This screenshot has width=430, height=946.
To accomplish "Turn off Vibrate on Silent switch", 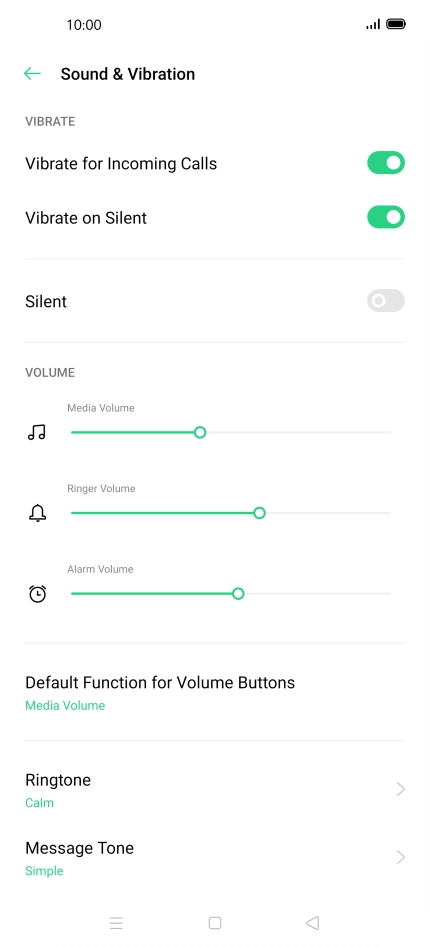I will [386, 217].
